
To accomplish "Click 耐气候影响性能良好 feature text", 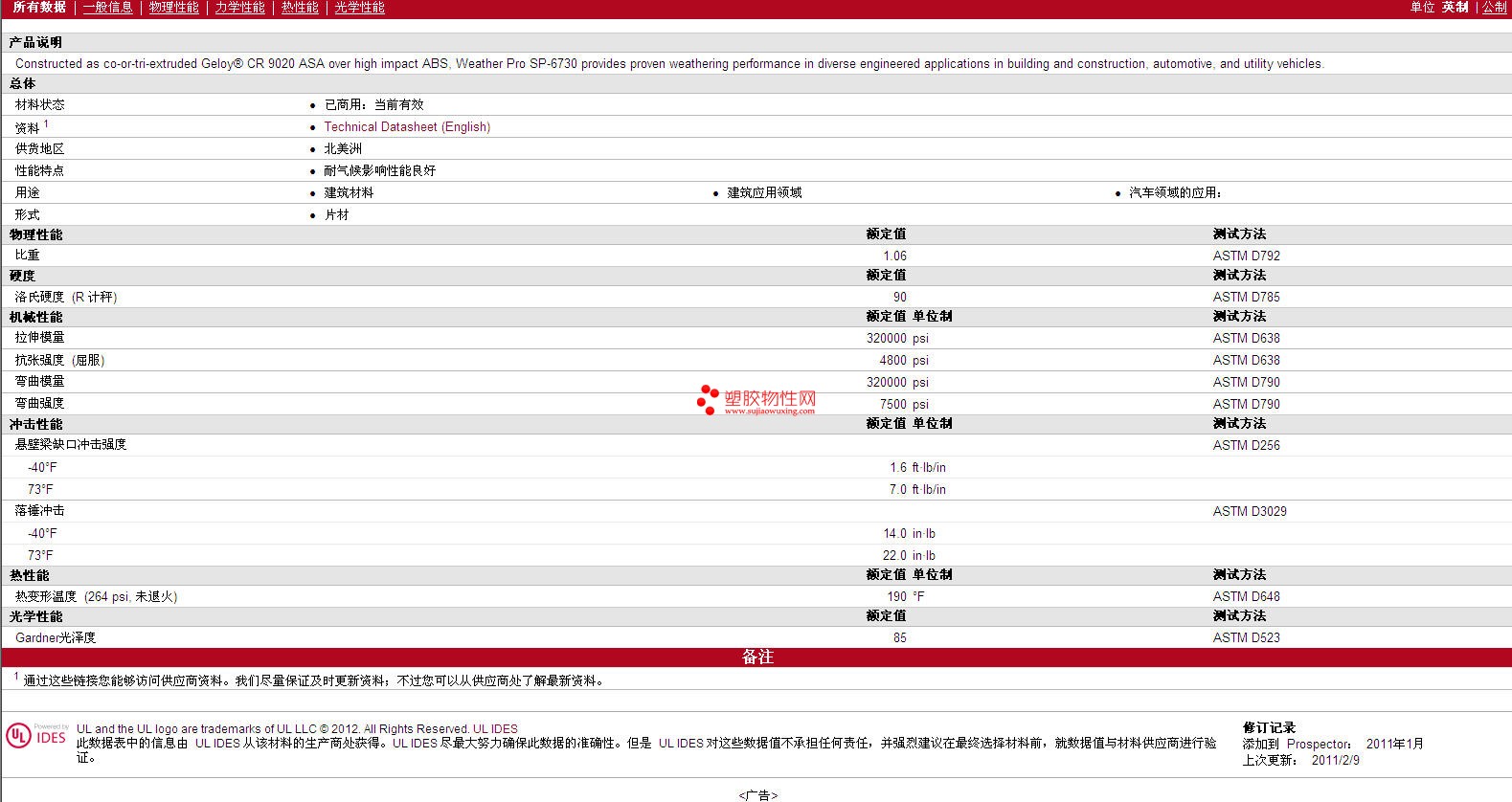I will tap(379, 170).
